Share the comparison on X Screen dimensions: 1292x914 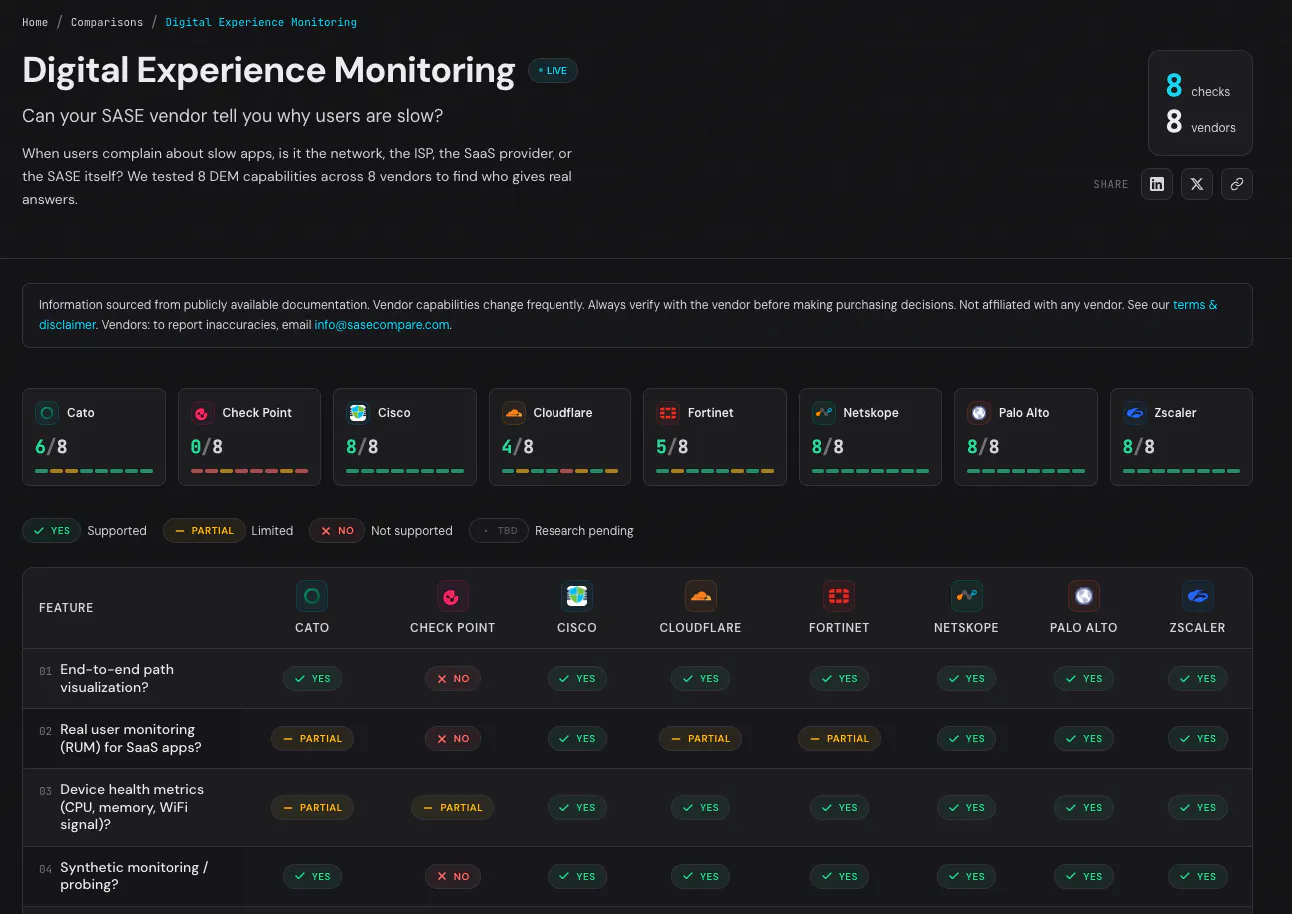1197,184
